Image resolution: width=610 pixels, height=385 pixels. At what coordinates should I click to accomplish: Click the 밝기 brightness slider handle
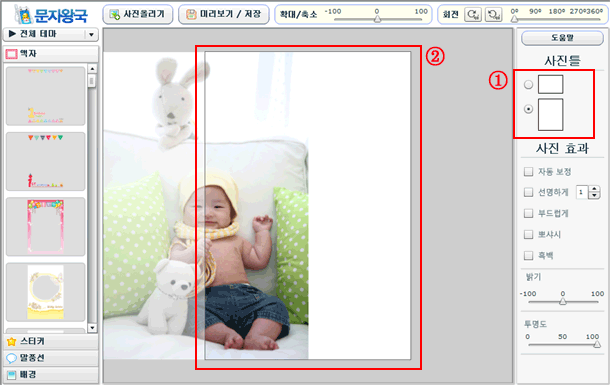[x=563, y=301]
